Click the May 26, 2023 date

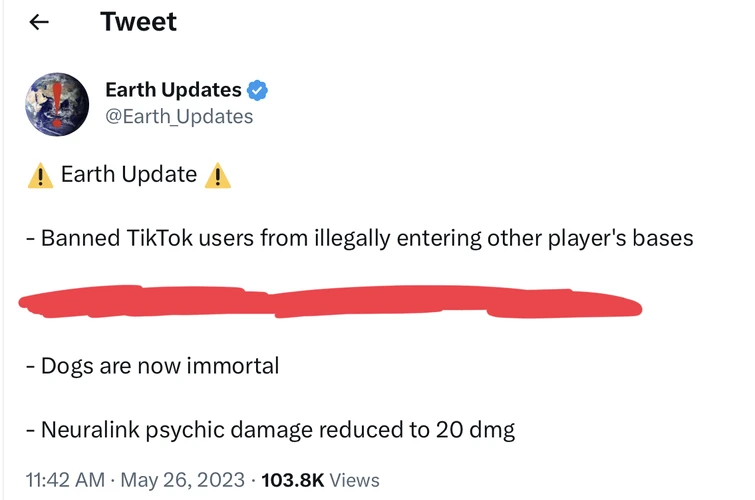click(183, 480)
